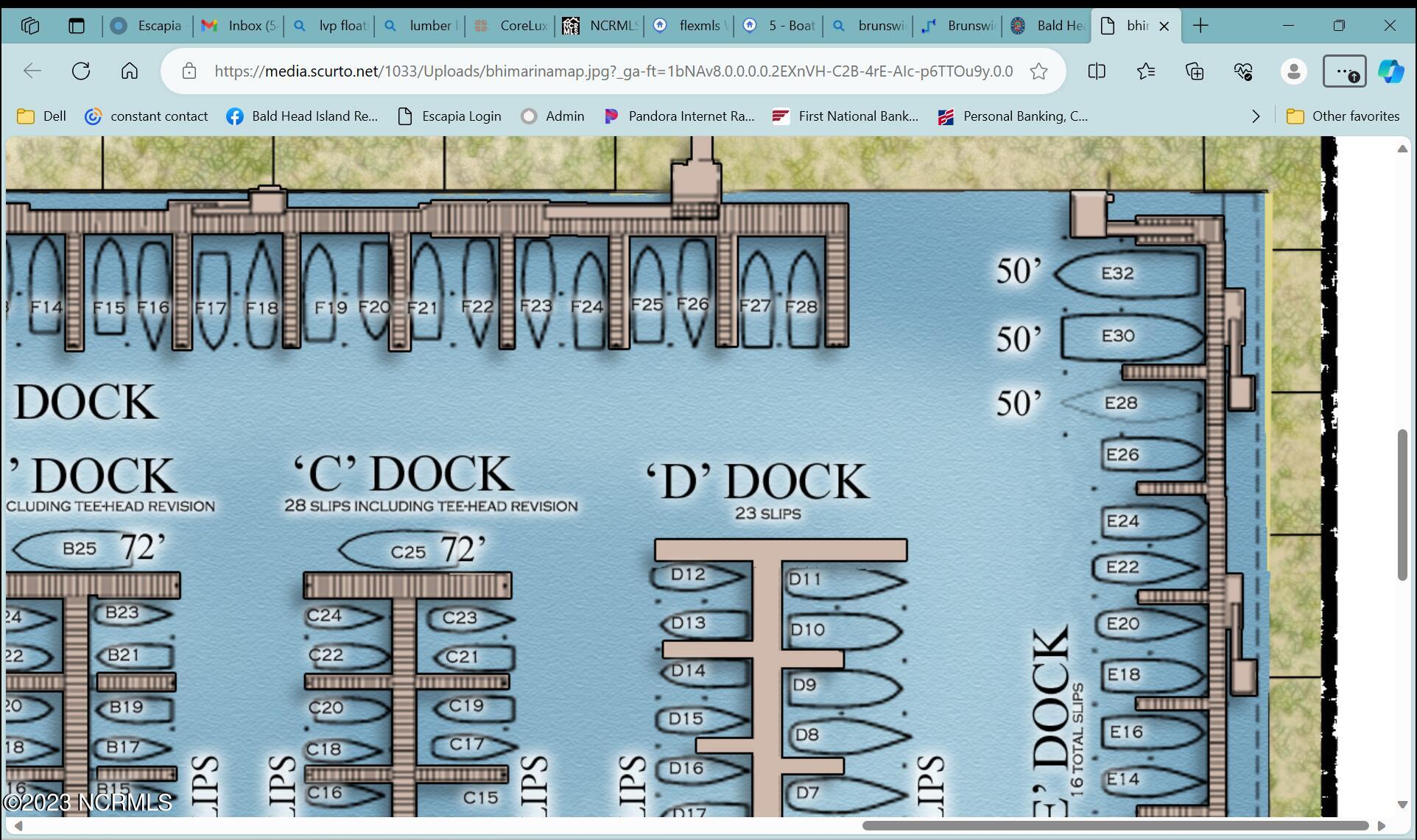Refresh the page with reload icon
The height and width of the screenshot is (840, 1417).
click(81, 71)
